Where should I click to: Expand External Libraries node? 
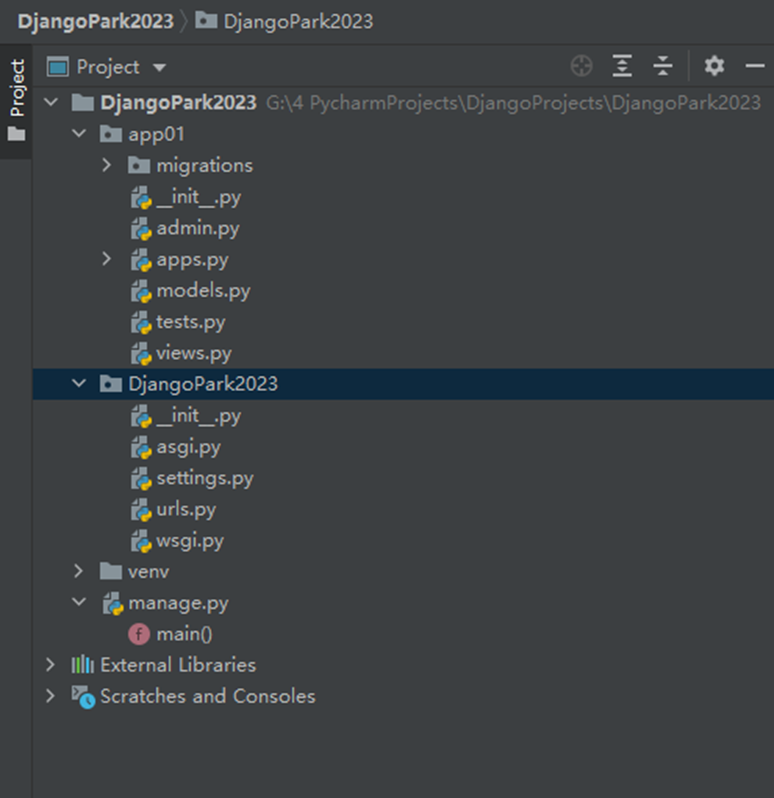[50, 665]
